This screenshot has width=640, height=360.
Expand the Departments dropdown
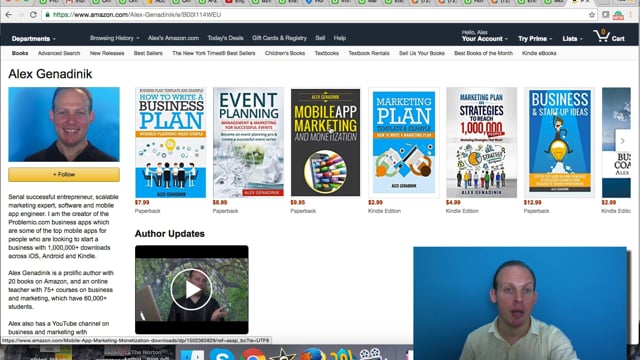coord(33,39)
